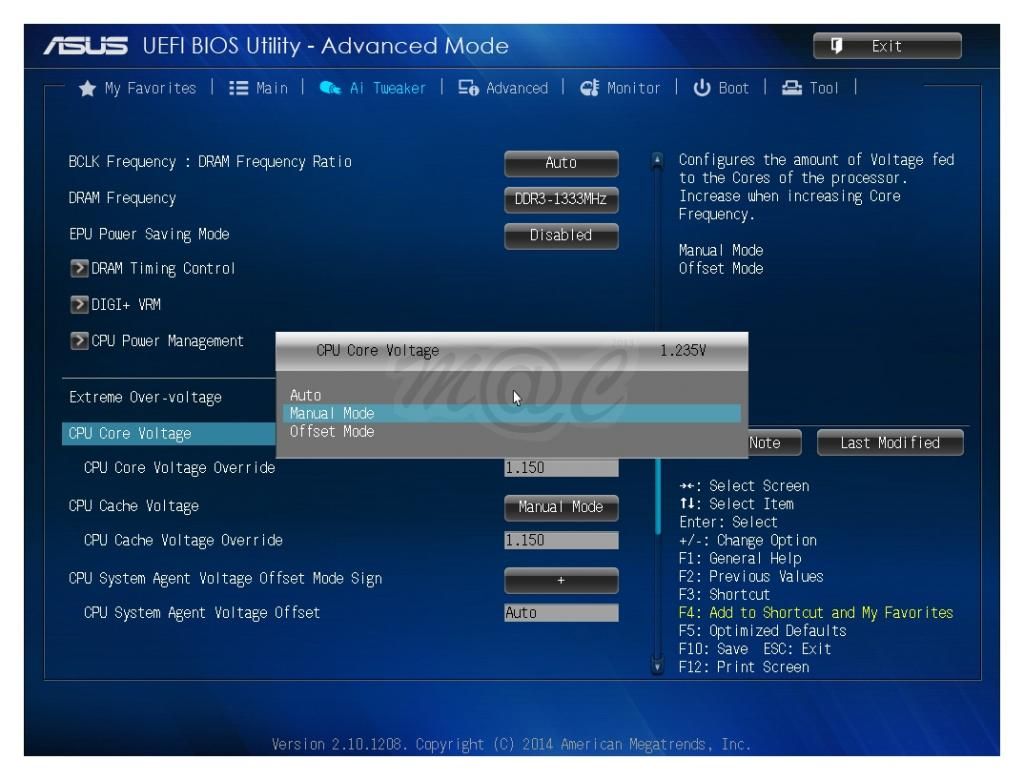Click the scroll up arrow in help panel
The width and height of the screenshot is (1024, 779).
tap(657, 160)
